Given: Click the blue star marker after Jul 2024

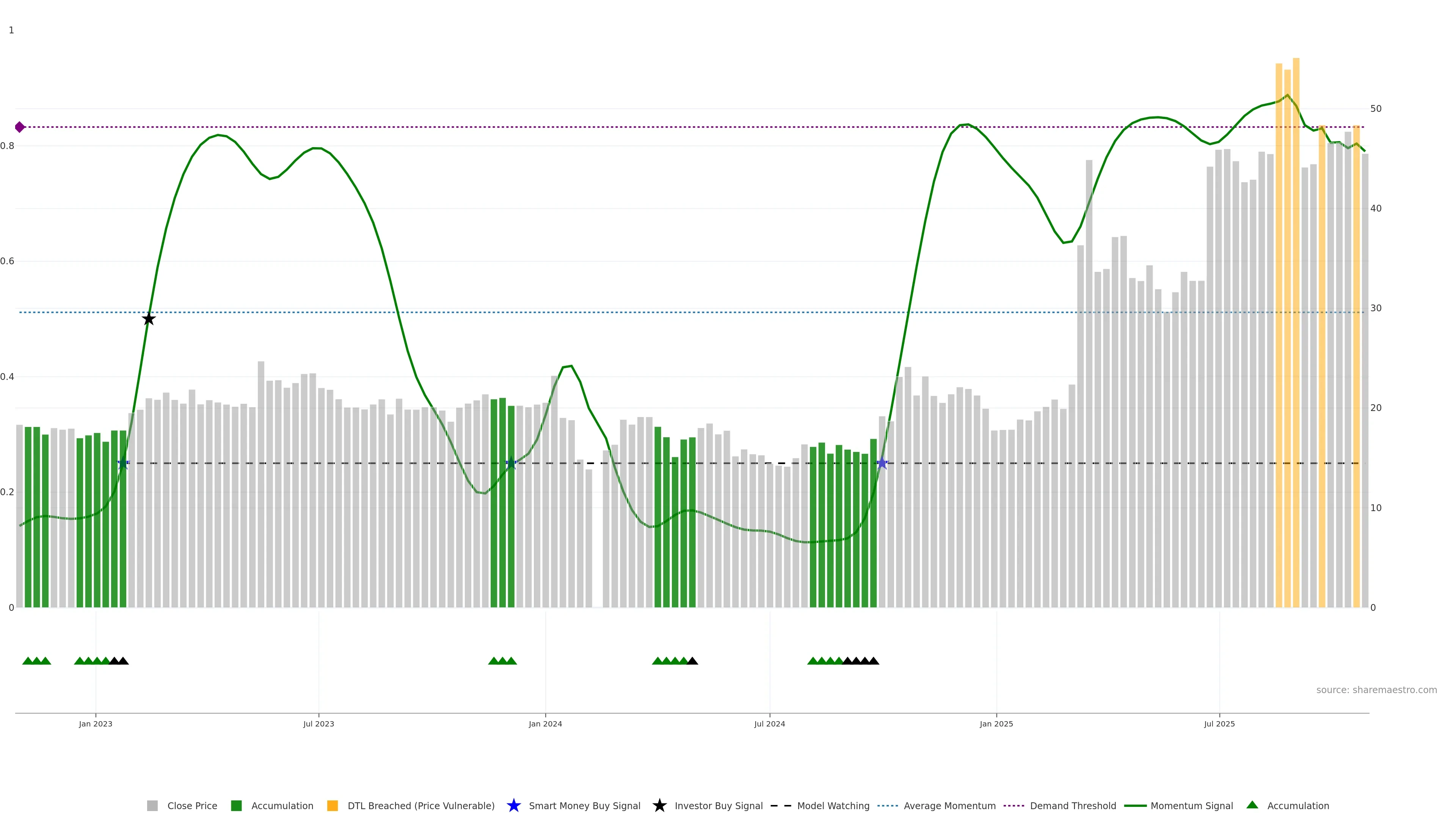Looking at the screenshot, I should [x=882, y=463].
